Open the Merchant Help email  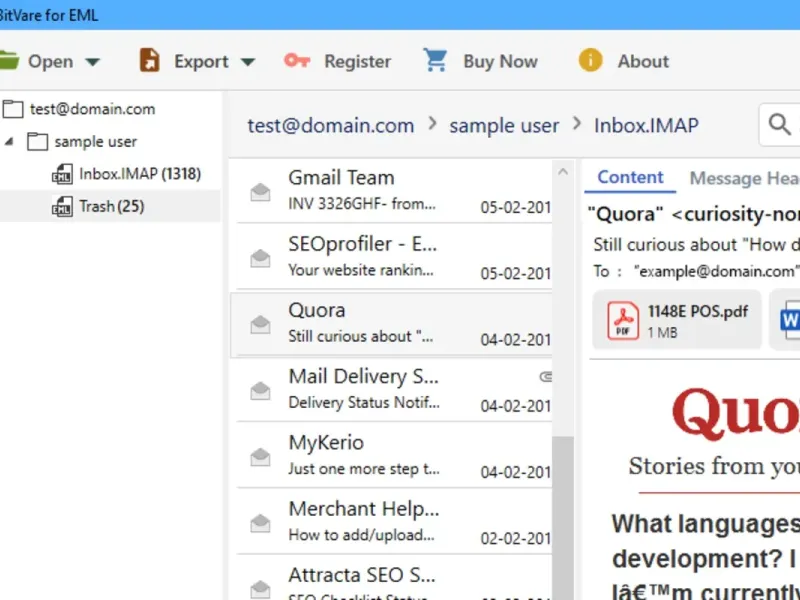pyautogui.click(x=393, y=522)
